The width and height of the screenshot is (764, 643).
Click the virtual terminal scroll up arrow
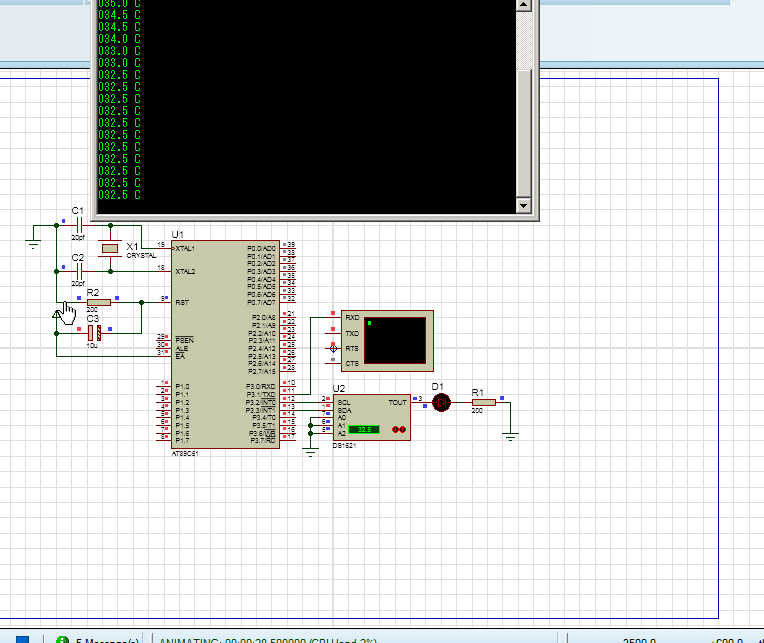(523, 5)
